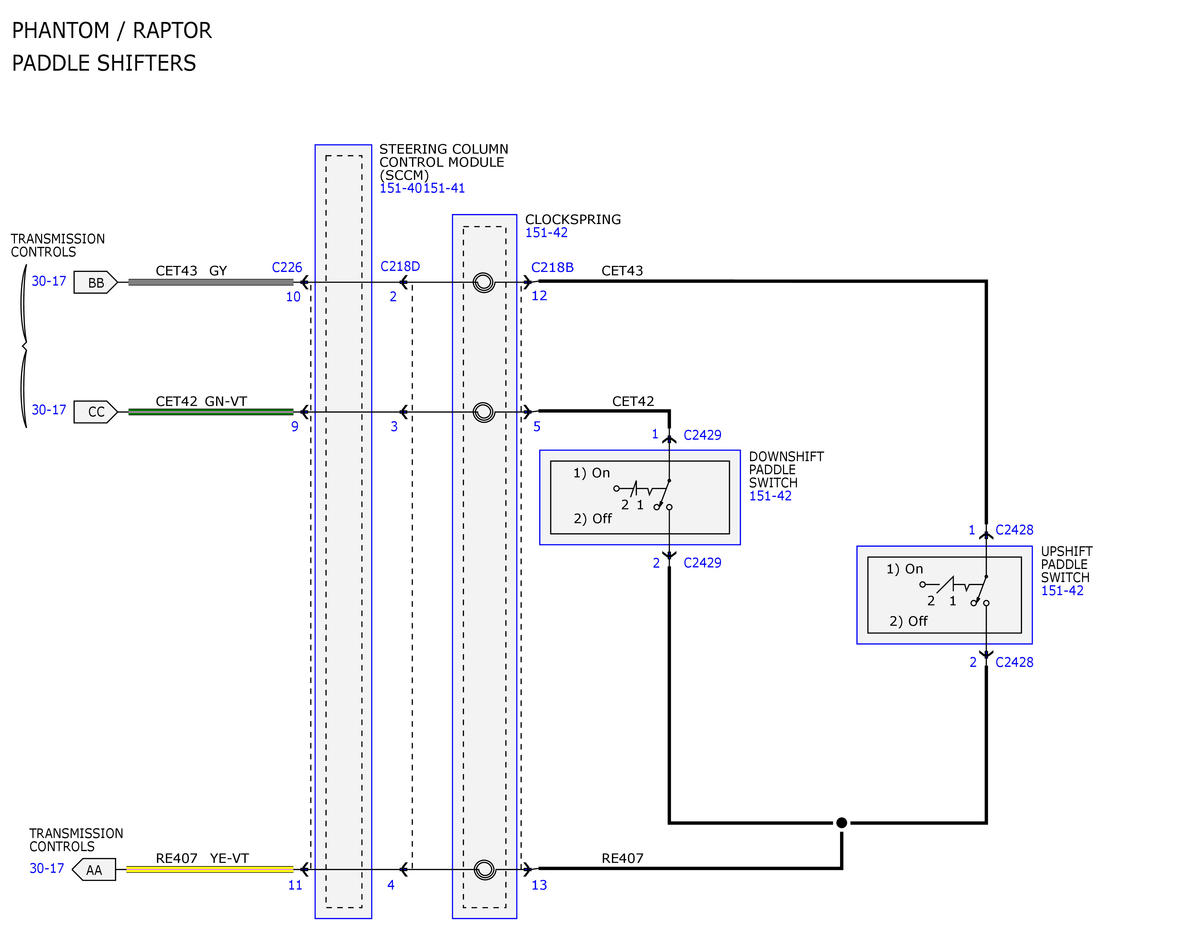Select the DOWNSHIFT PADDLE SWITCH label
Screen dimensions: 1199x927
(786, 470)
